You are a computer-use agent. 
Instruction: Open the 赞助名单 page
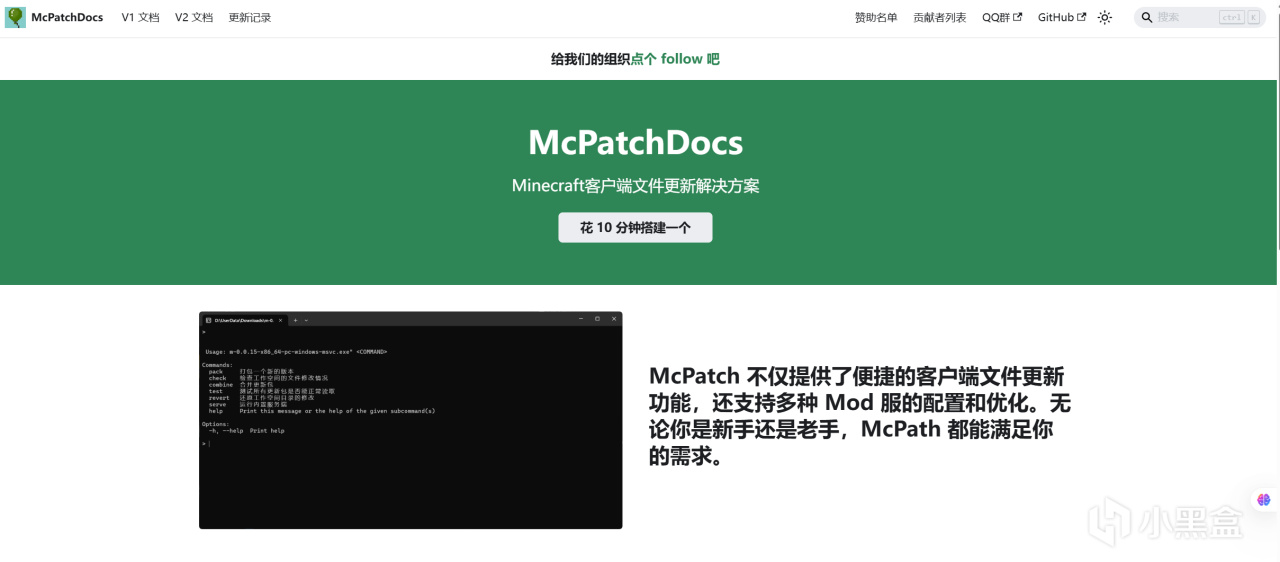pos(876,18)
